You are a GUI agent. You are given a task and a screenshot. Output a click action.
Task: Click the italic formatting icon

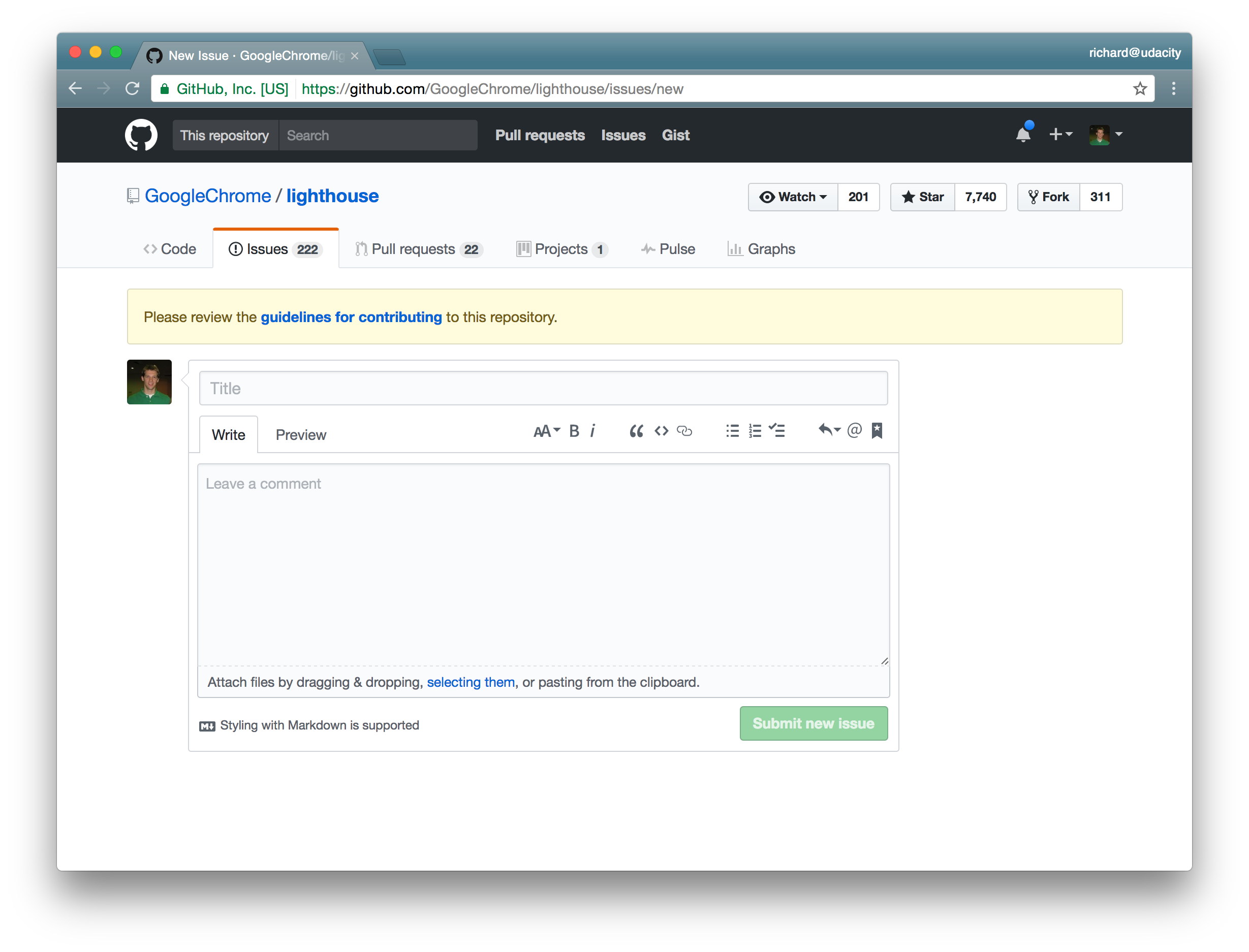point(593,431)
